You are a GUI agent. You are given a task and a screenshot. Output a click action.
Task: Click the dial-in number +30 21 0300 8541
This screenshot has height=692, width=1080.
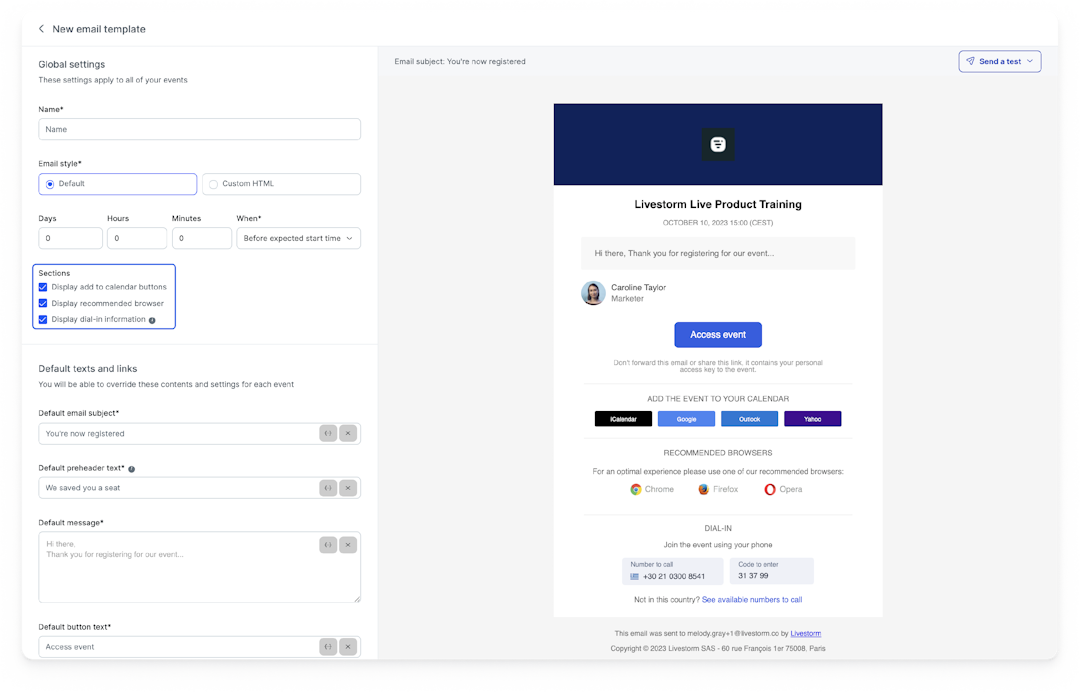[674, 577]
